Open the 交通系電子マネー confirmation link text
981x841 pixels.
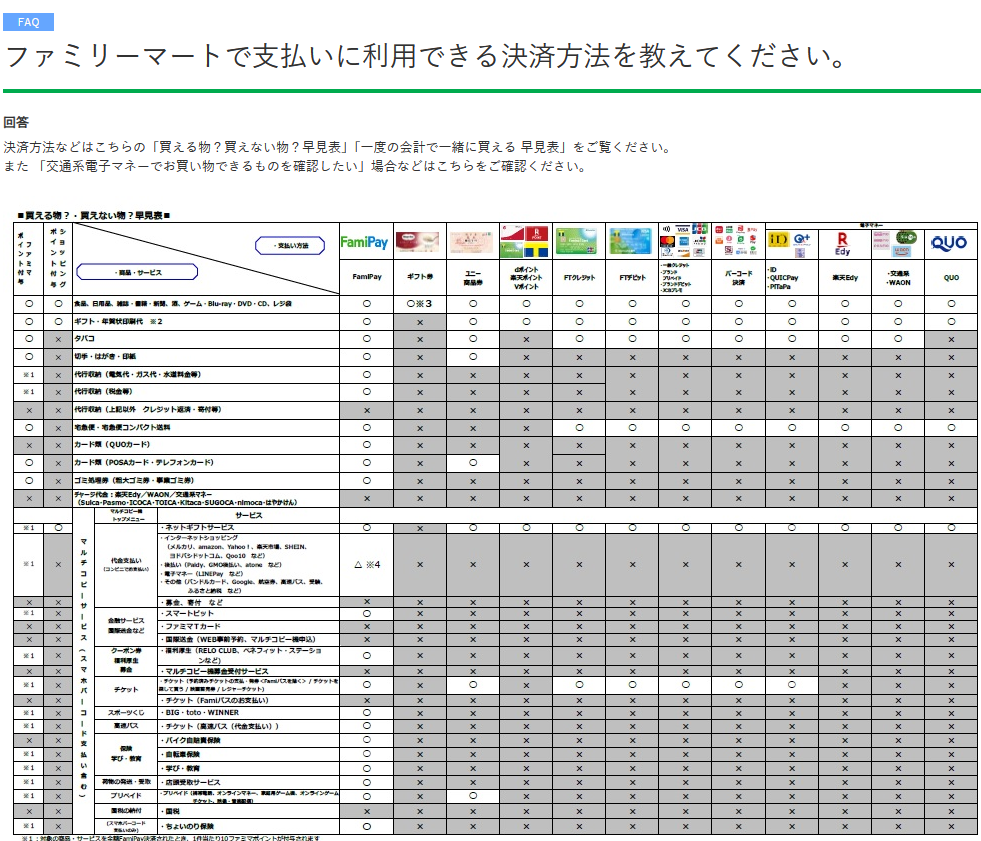200,166
